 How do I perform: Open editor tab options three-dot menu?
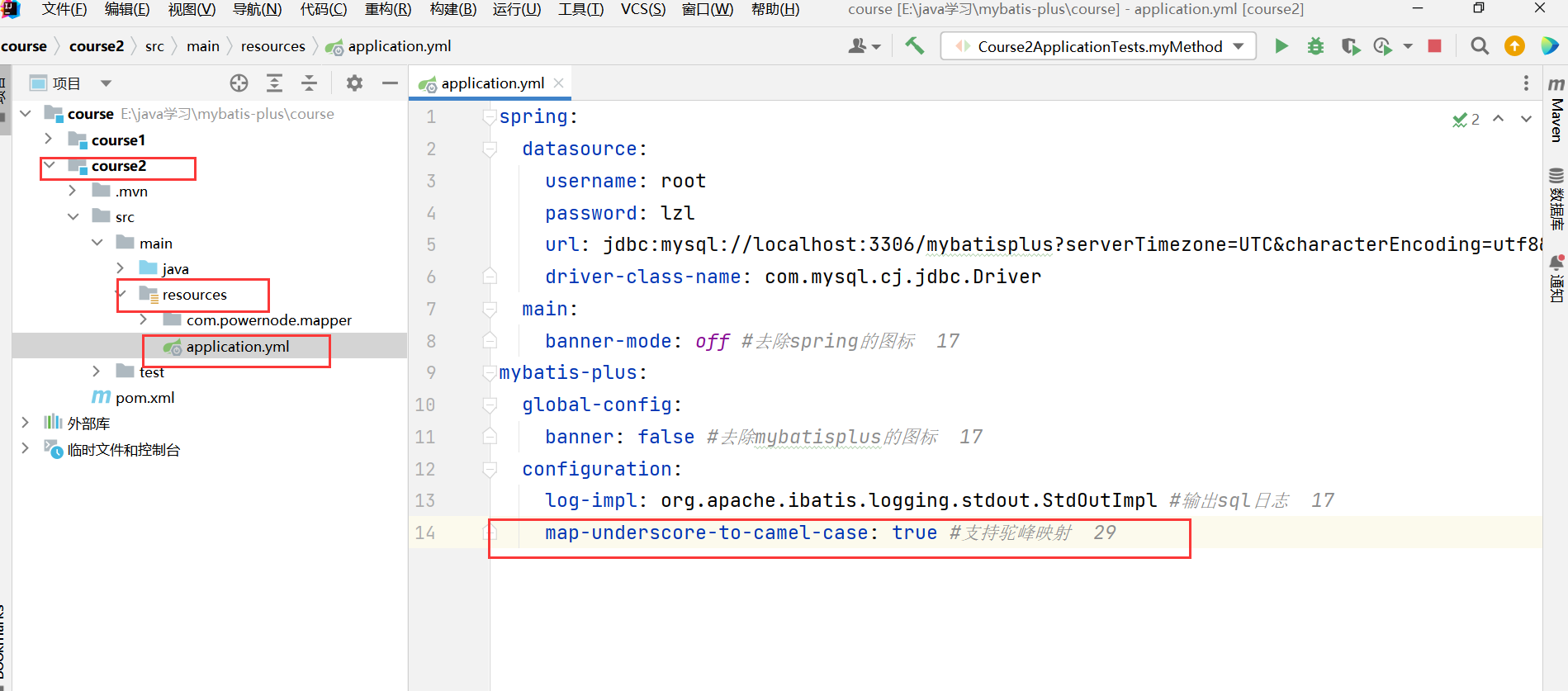(1526, 83)
